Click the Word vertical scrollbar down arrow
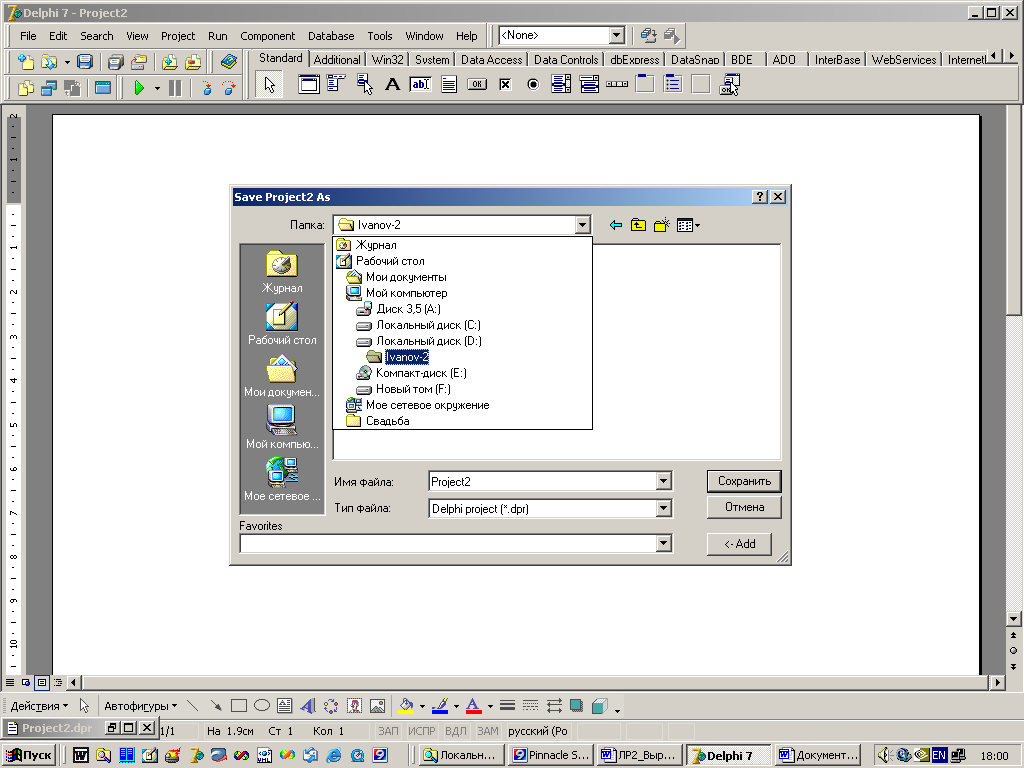 point(1013,618)
